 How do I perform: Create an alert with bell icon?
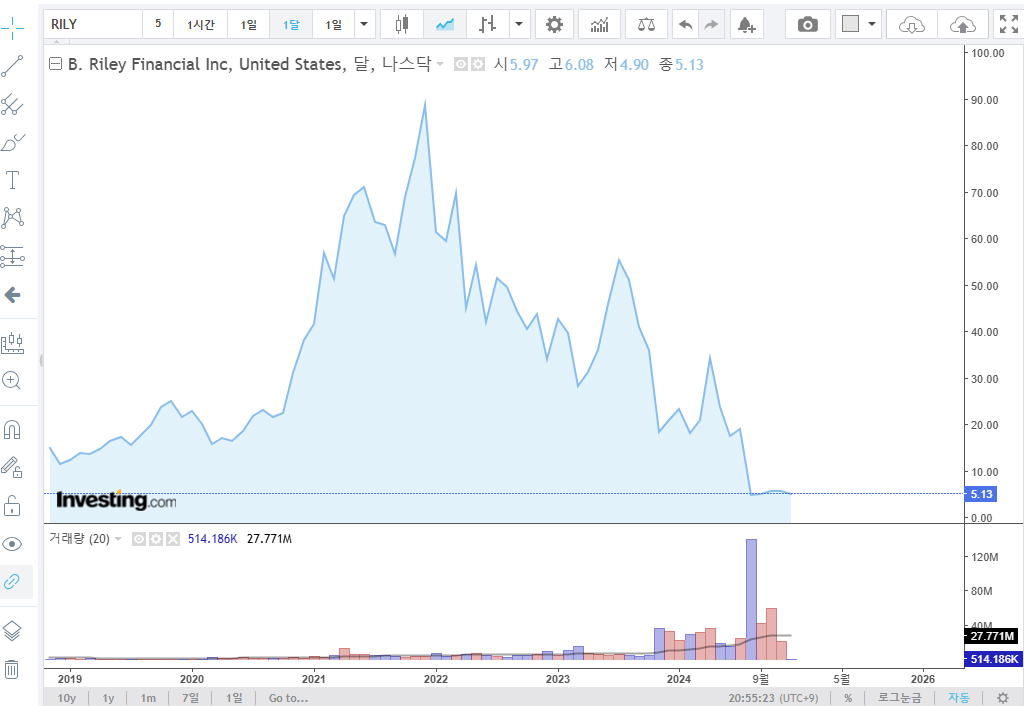pyautogui.click(x=746, y=25)
